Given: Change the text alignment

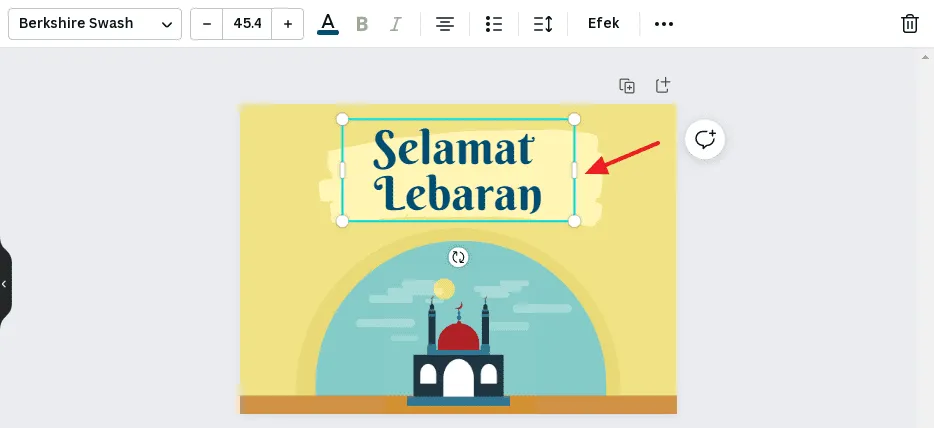Looking at the screenshot, I should click(444, 24).
